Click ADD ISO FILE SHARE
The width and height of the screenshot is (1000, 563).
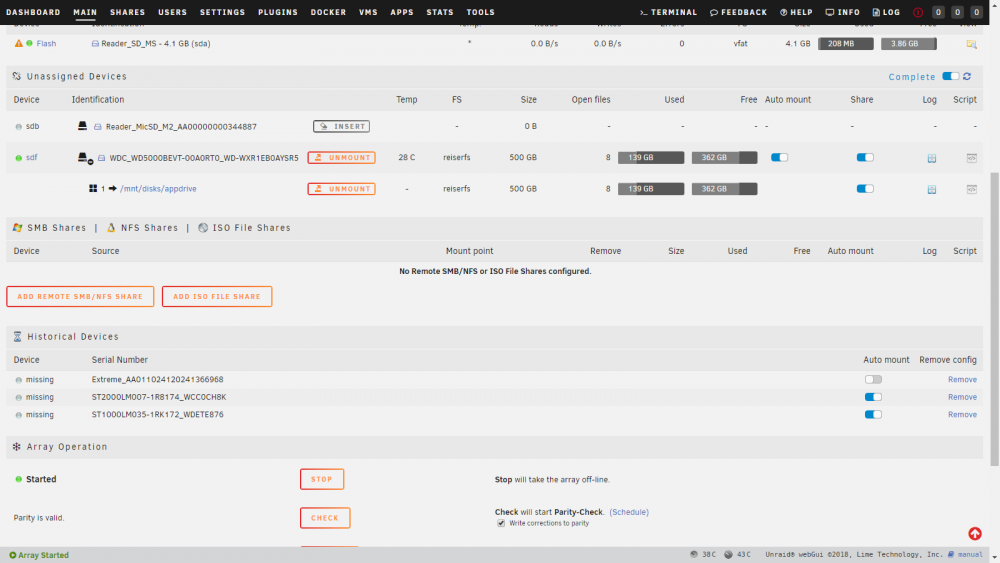coord(217,296)
